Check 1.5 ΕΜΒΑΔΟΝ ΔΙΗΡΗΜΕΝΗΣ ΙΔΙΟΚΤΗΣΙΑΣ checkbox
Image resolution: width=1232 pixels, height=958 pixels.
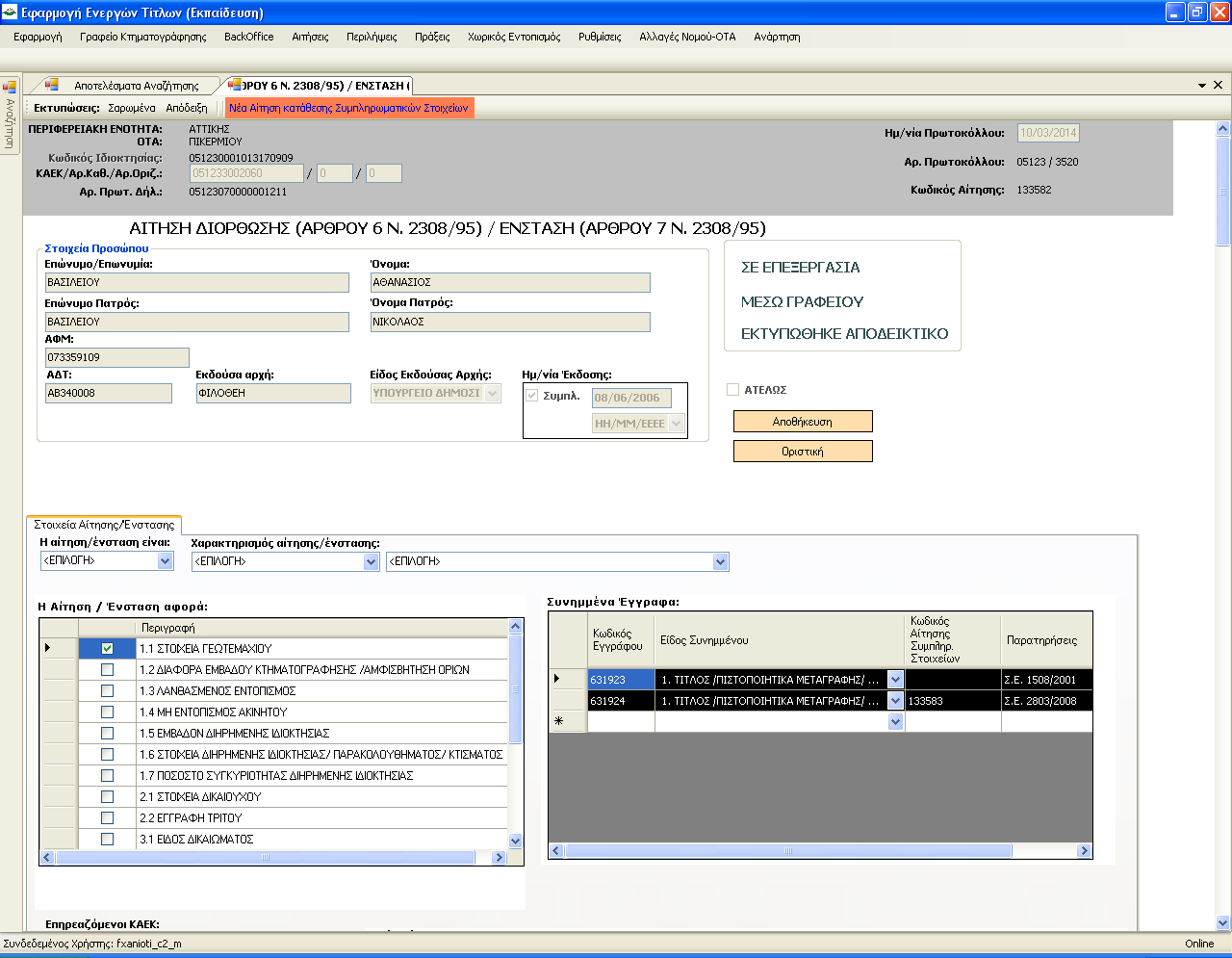point(107,734)
